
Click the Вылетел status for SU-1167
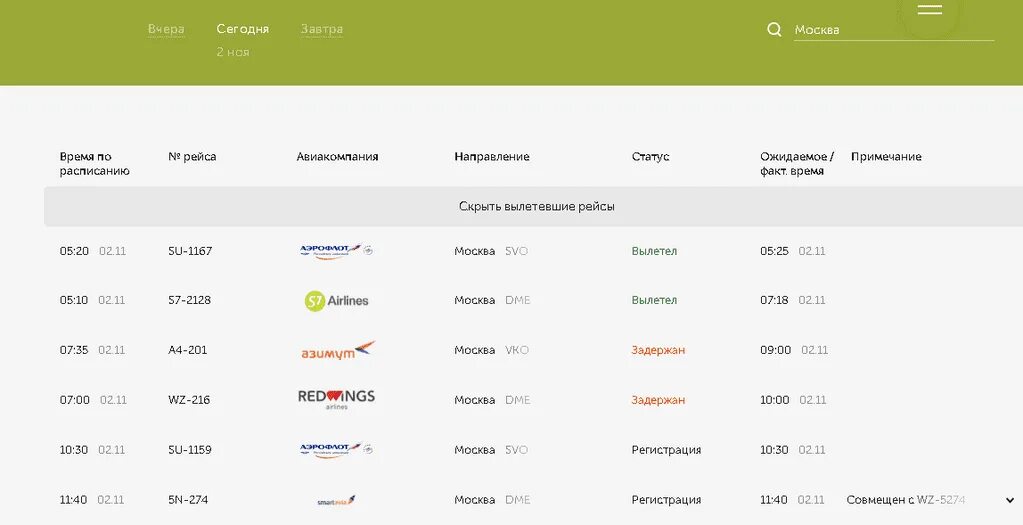654,251
